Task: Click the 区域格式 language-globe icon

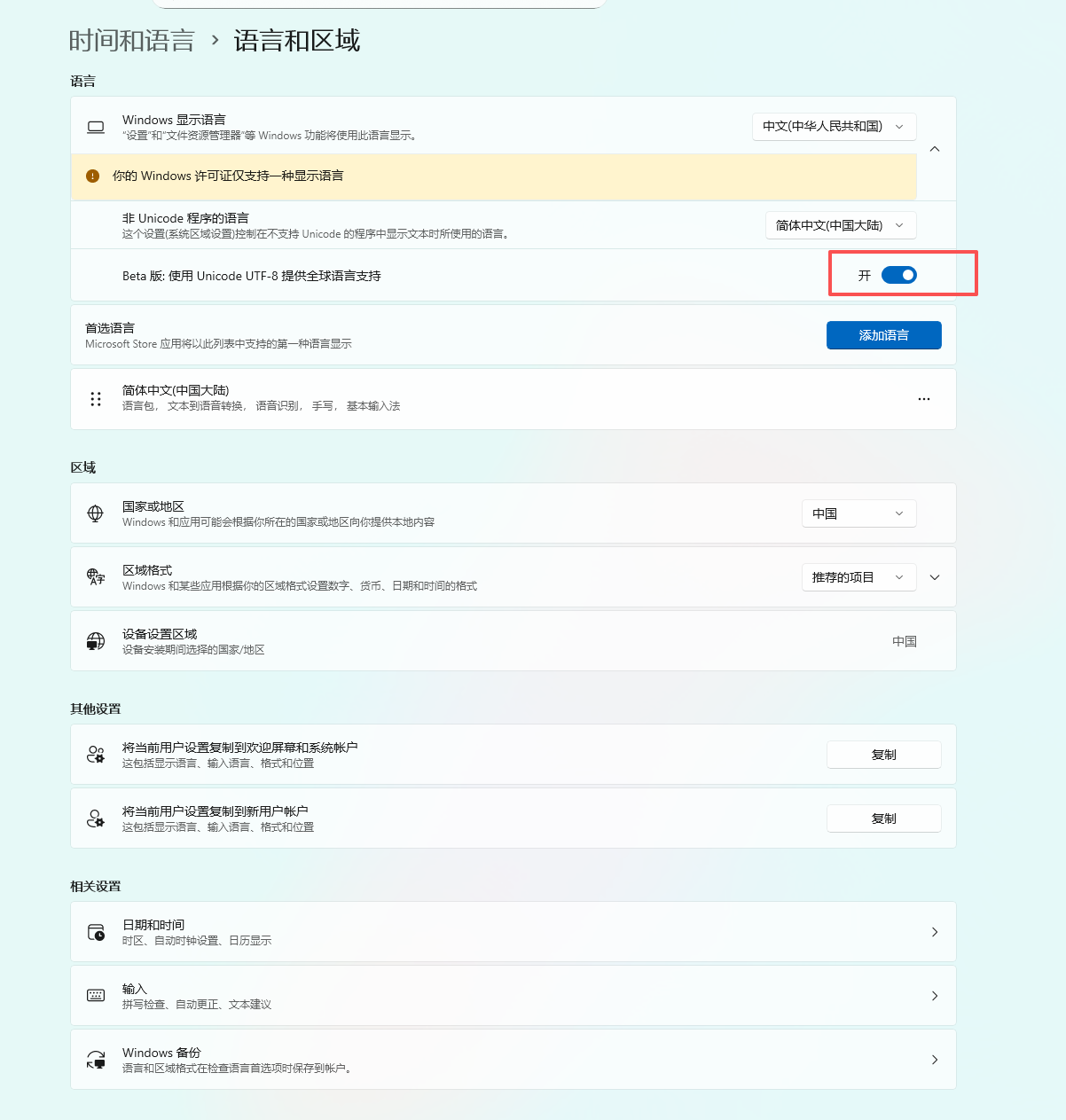Action: tap(96, 577)
